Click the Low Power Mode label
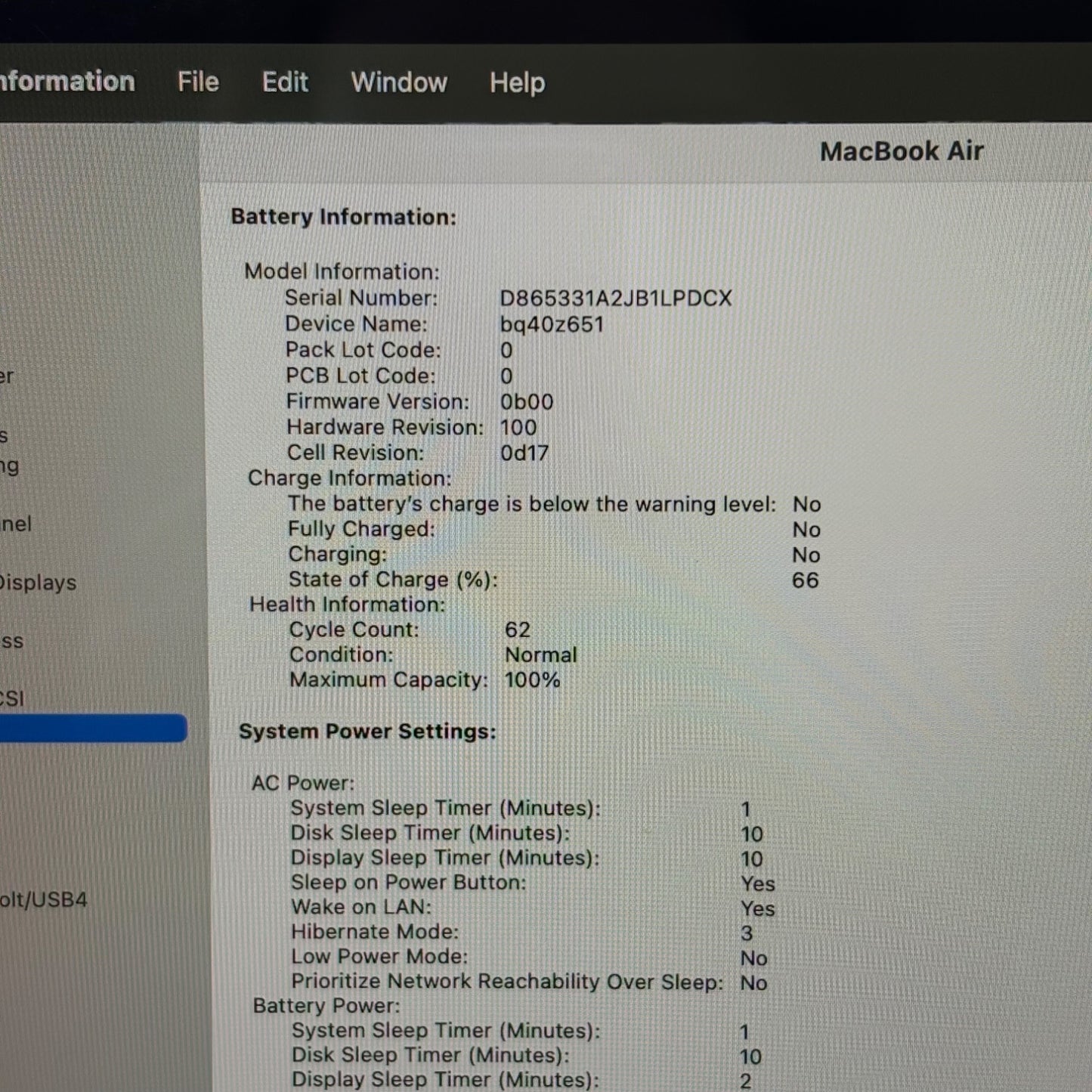This screenshot has height=1092, width=1092. click(379, 957)
